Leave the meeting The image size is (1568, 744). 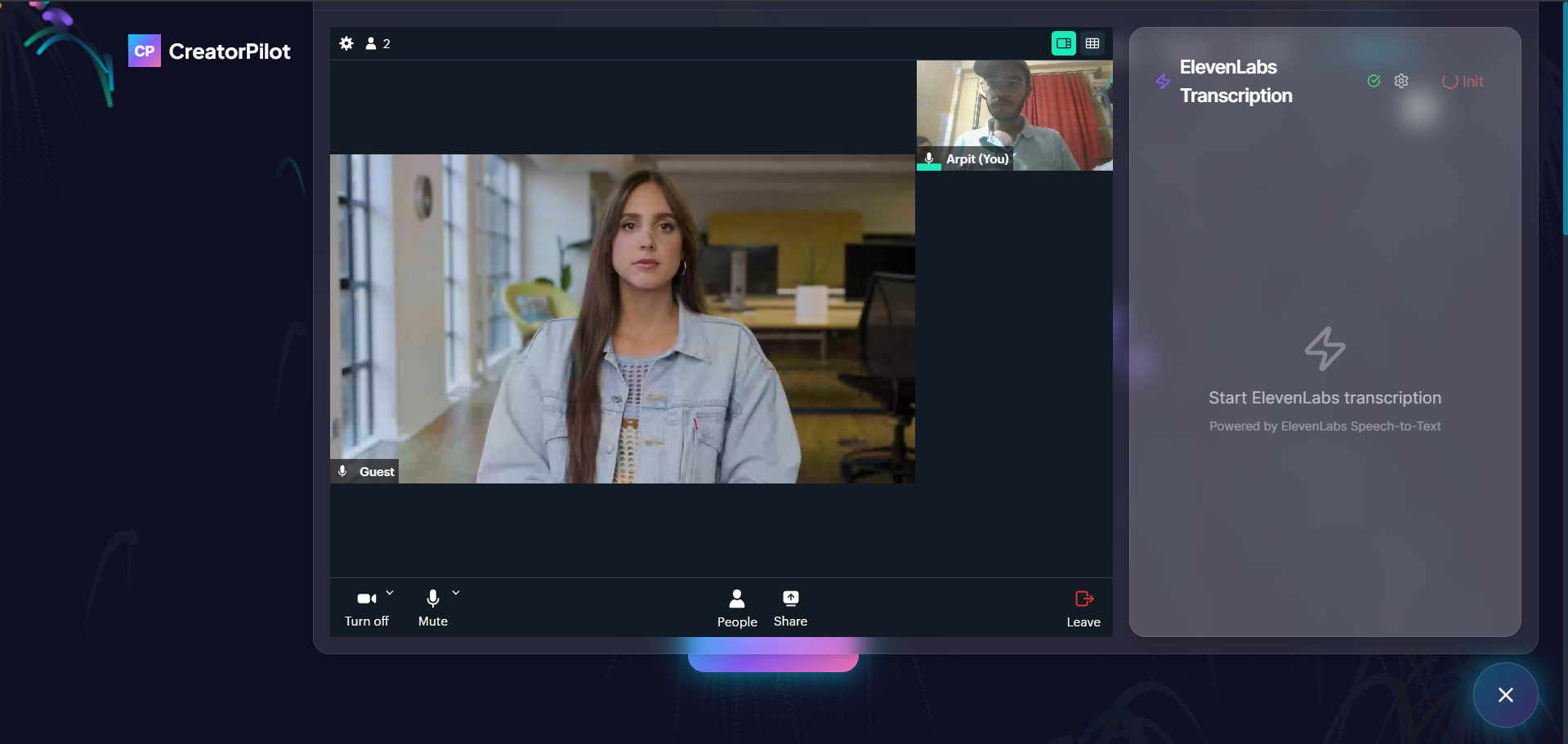(1083, 609)
